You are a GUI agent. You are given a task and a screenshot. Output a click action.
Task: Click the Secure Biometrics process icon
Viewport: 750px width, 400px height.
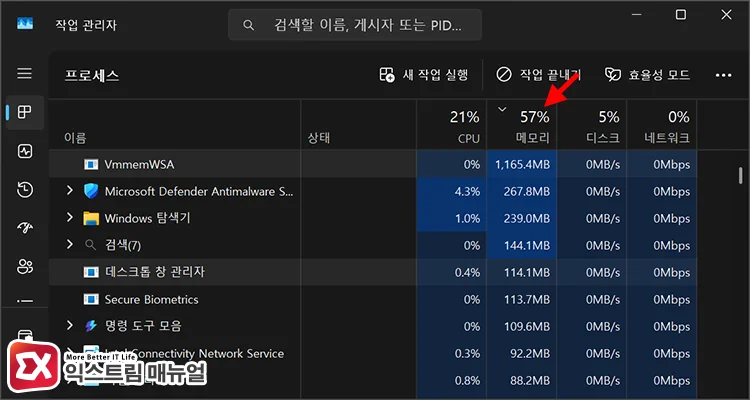pos(91,300)
